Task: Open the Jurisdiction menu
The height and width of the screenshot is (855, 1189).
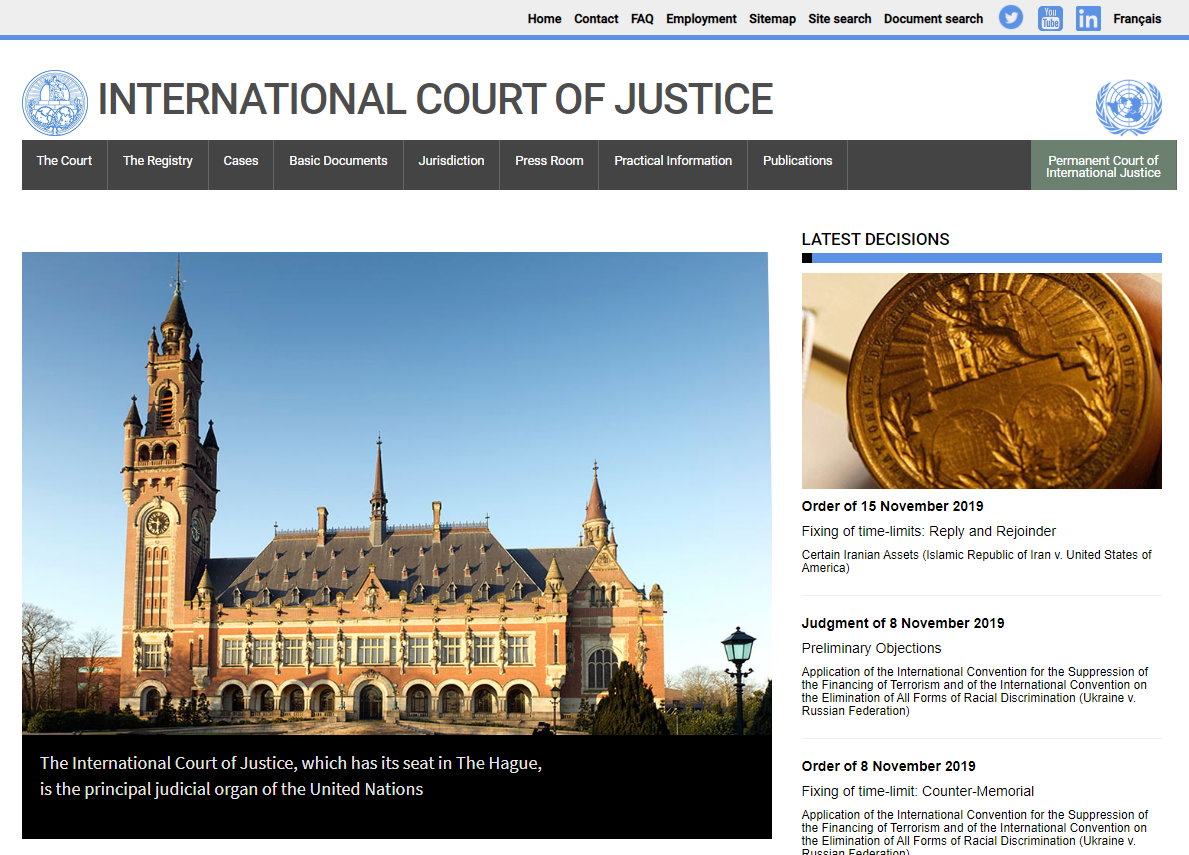Action: [451, 164]
